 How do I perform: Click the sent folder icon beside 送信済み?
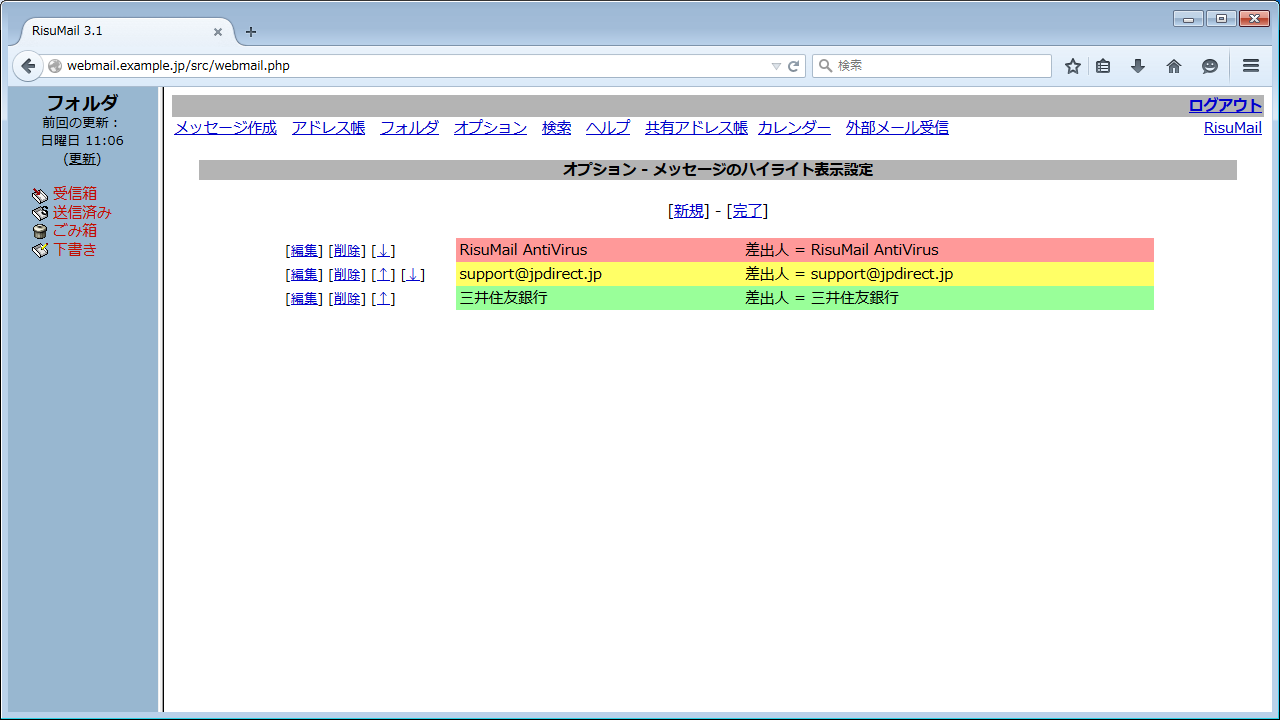point(40,213)
